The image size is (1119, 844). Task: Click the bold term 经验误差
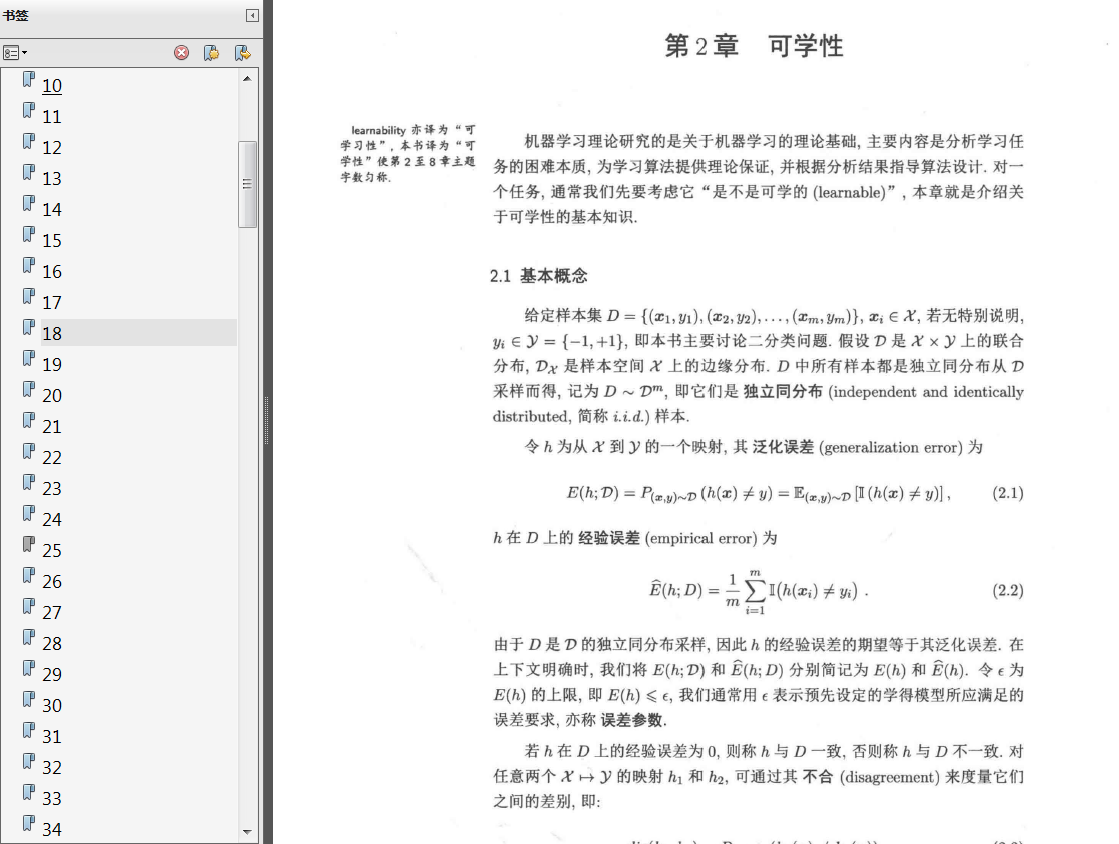[x=609, y=538]
